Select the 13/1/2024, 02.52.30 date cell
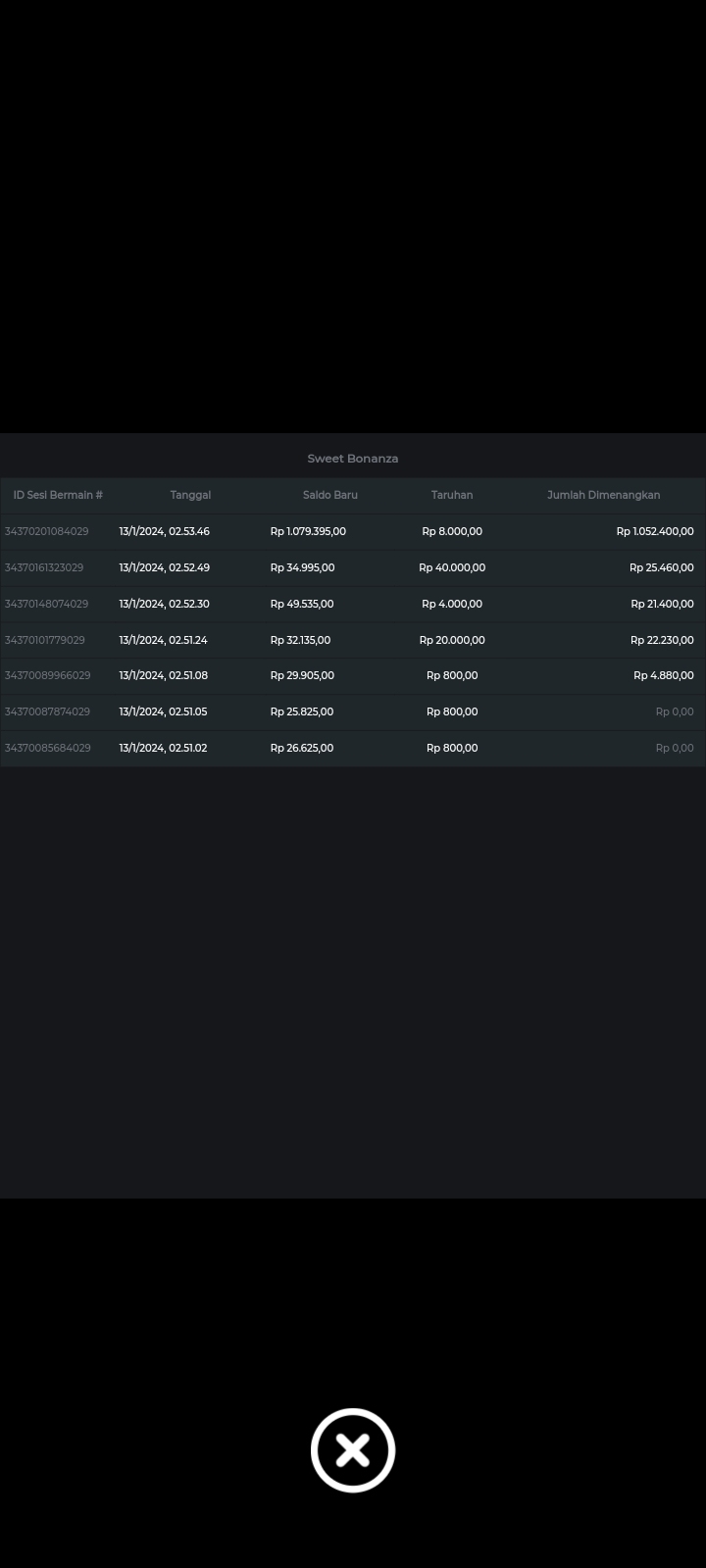The height and width of the screenshot is (1568, 706). click(164, 604)
